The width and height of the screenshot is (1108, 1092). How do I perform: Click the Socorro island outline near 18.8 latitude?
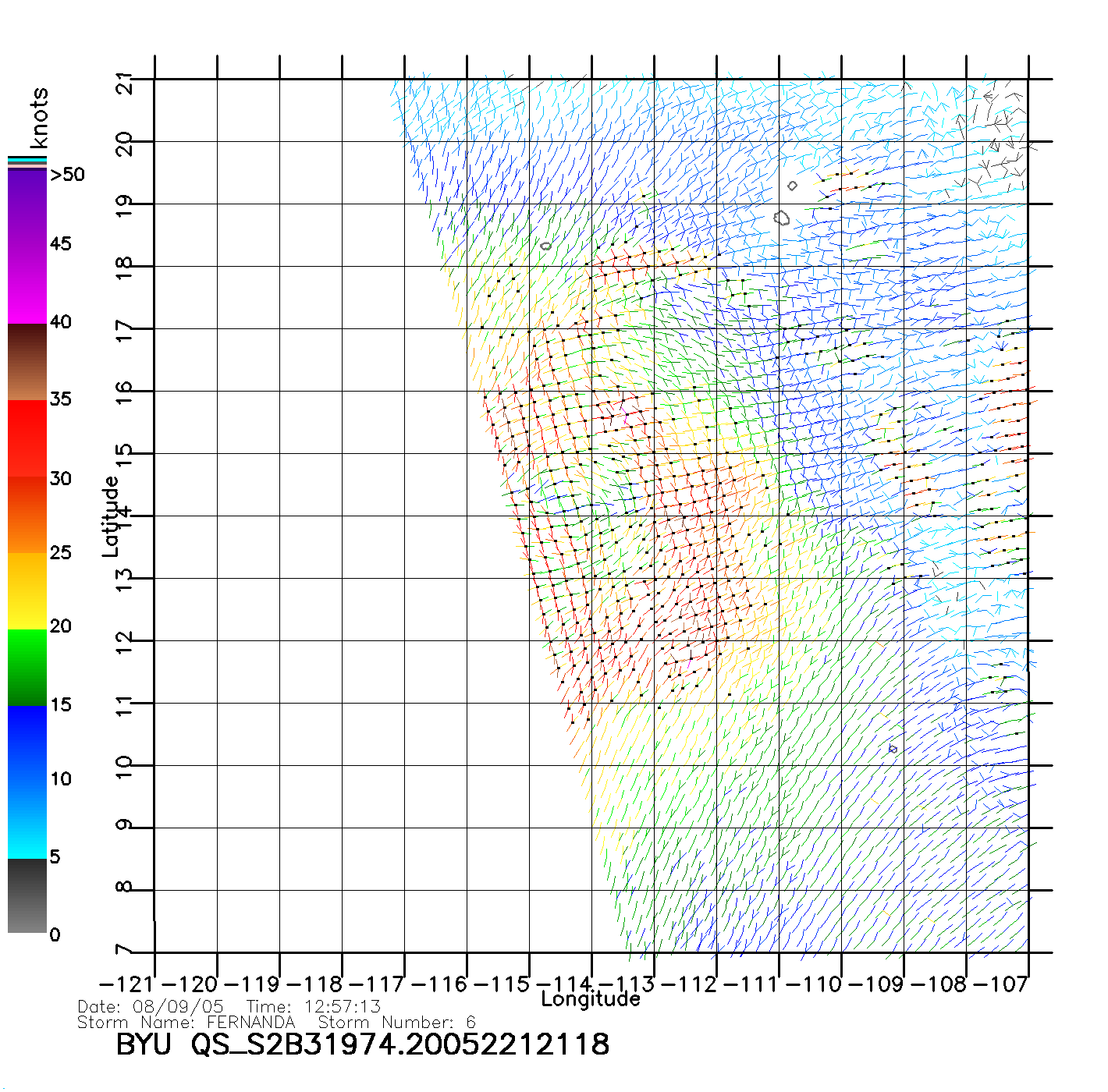pyautogui.click(x=782, y=218)
